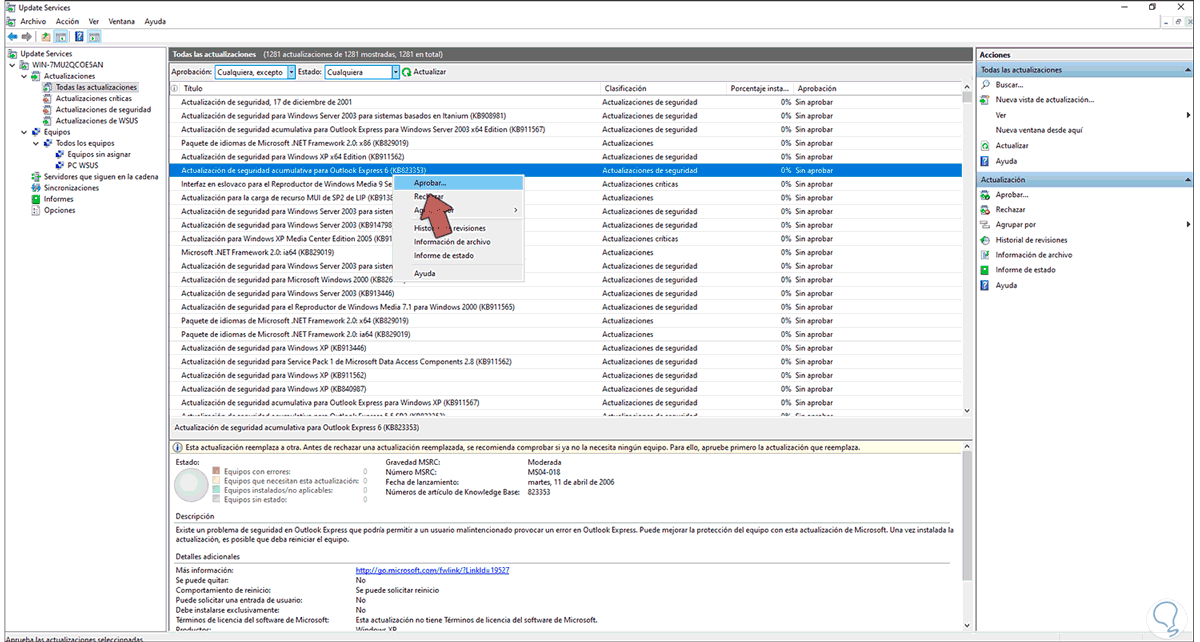Open the Aprobación filter dropdown
The width and height of the screenshot is (1200, 642).
291,72
